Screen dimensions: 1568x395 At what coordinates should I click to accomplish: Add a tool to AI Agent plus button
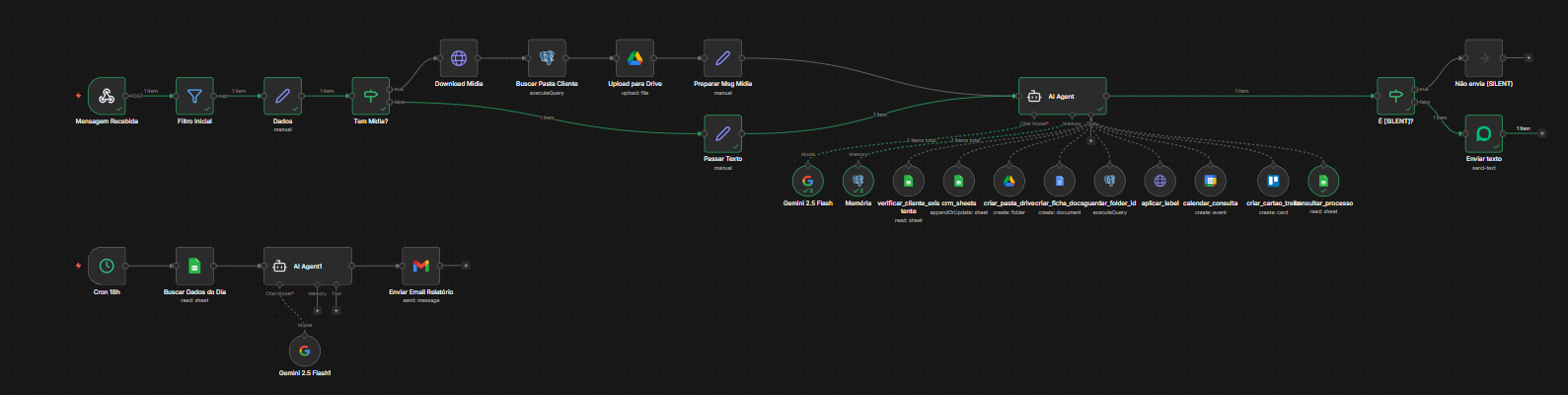1090,140
